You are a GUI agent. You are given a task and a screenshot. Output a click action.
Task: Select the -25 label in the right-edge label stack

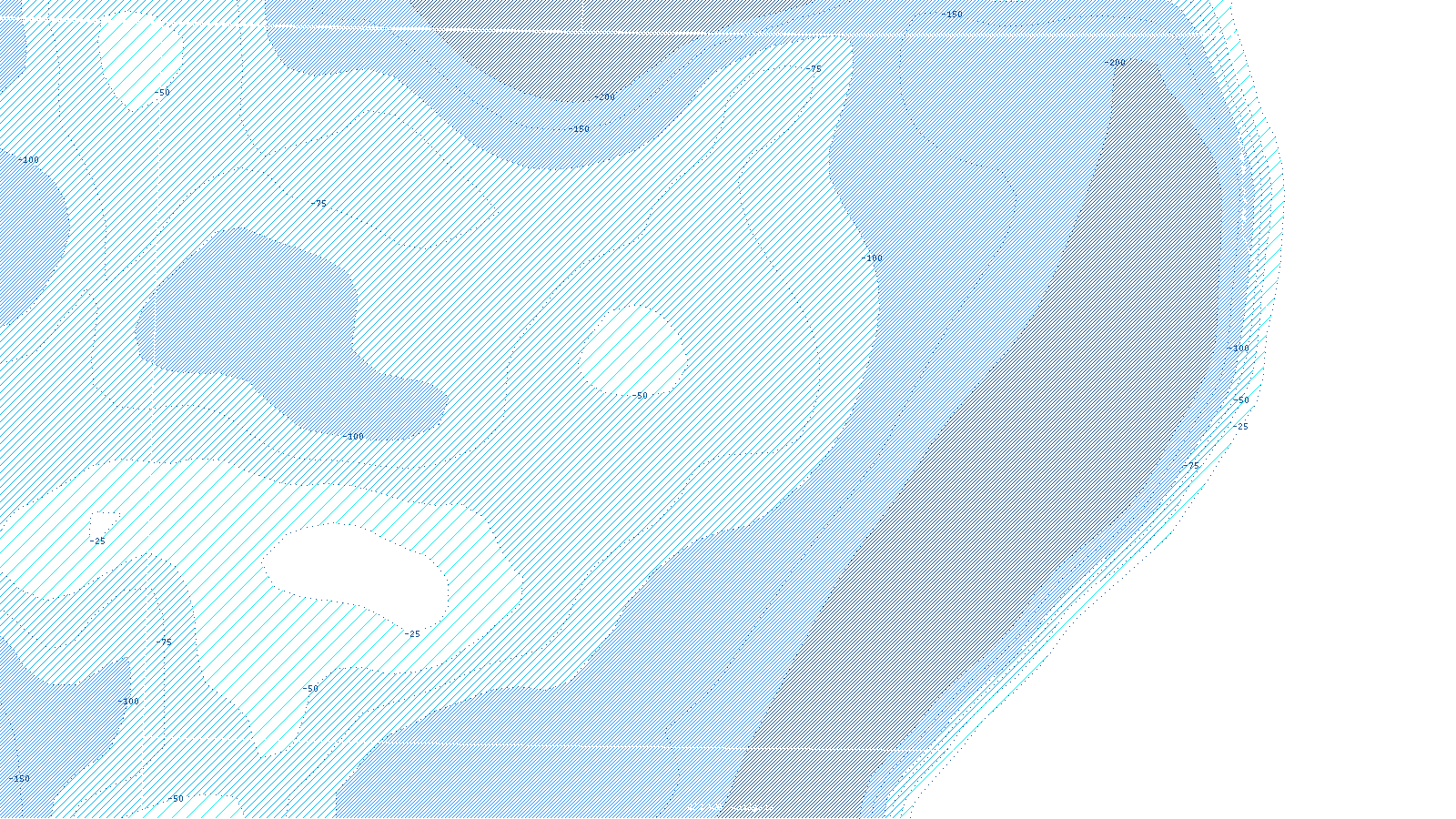coord(1239,427)
